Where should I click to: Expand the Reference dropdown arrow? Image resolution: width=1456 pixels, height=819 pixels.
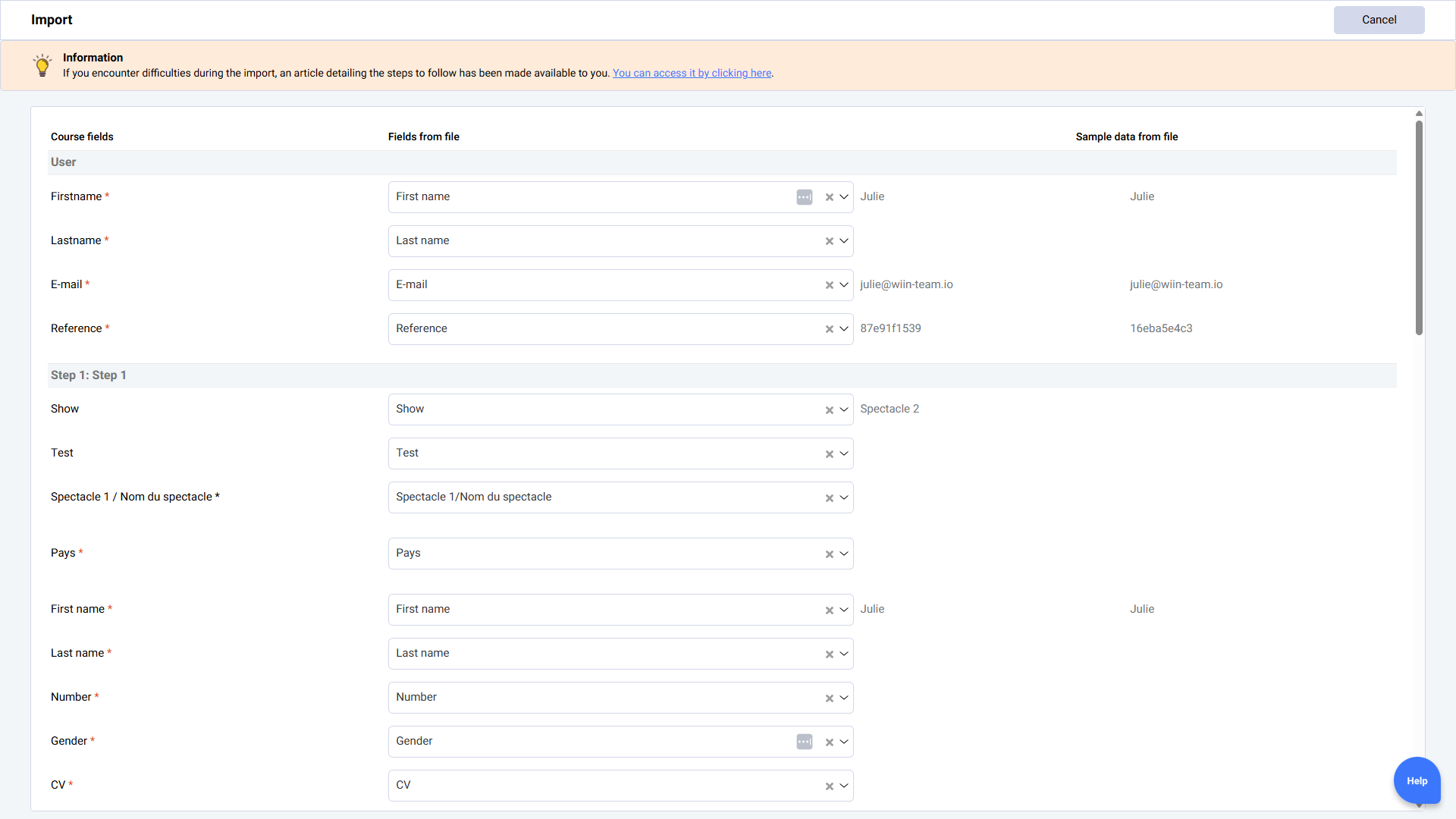[x=843, y=329]
